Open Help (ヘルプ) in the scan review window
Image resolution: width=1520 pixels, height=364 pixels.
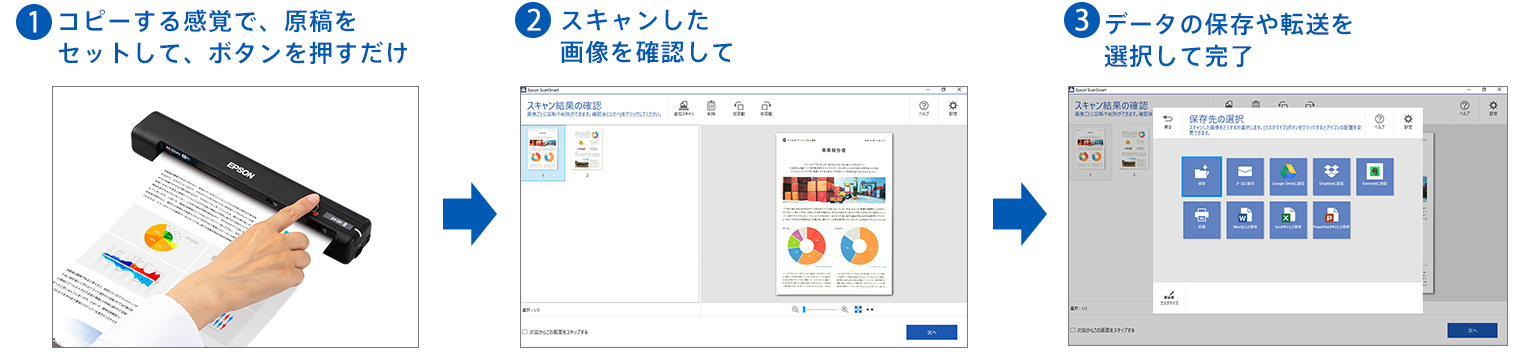coord(924,109)
